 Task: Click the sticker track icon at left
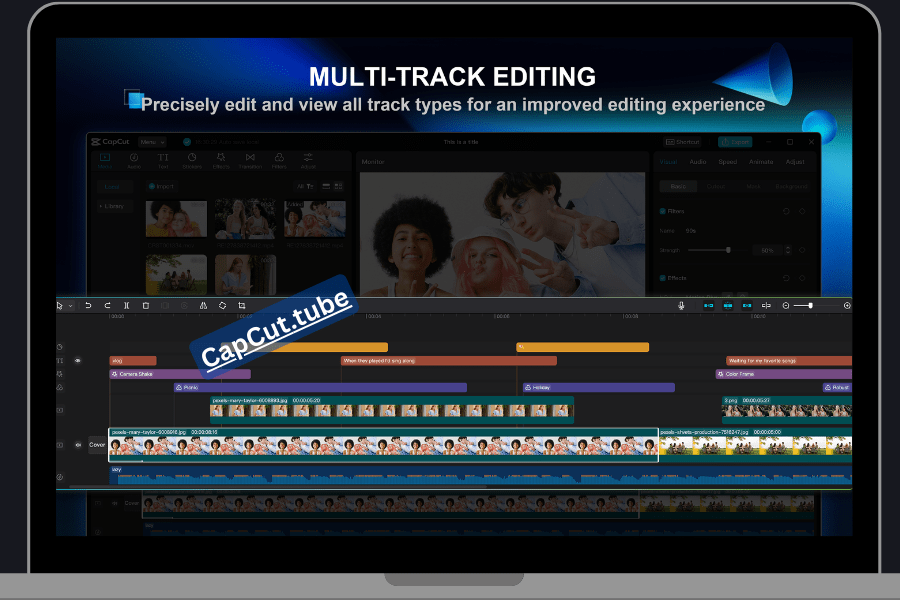click(x=60, y=347)
